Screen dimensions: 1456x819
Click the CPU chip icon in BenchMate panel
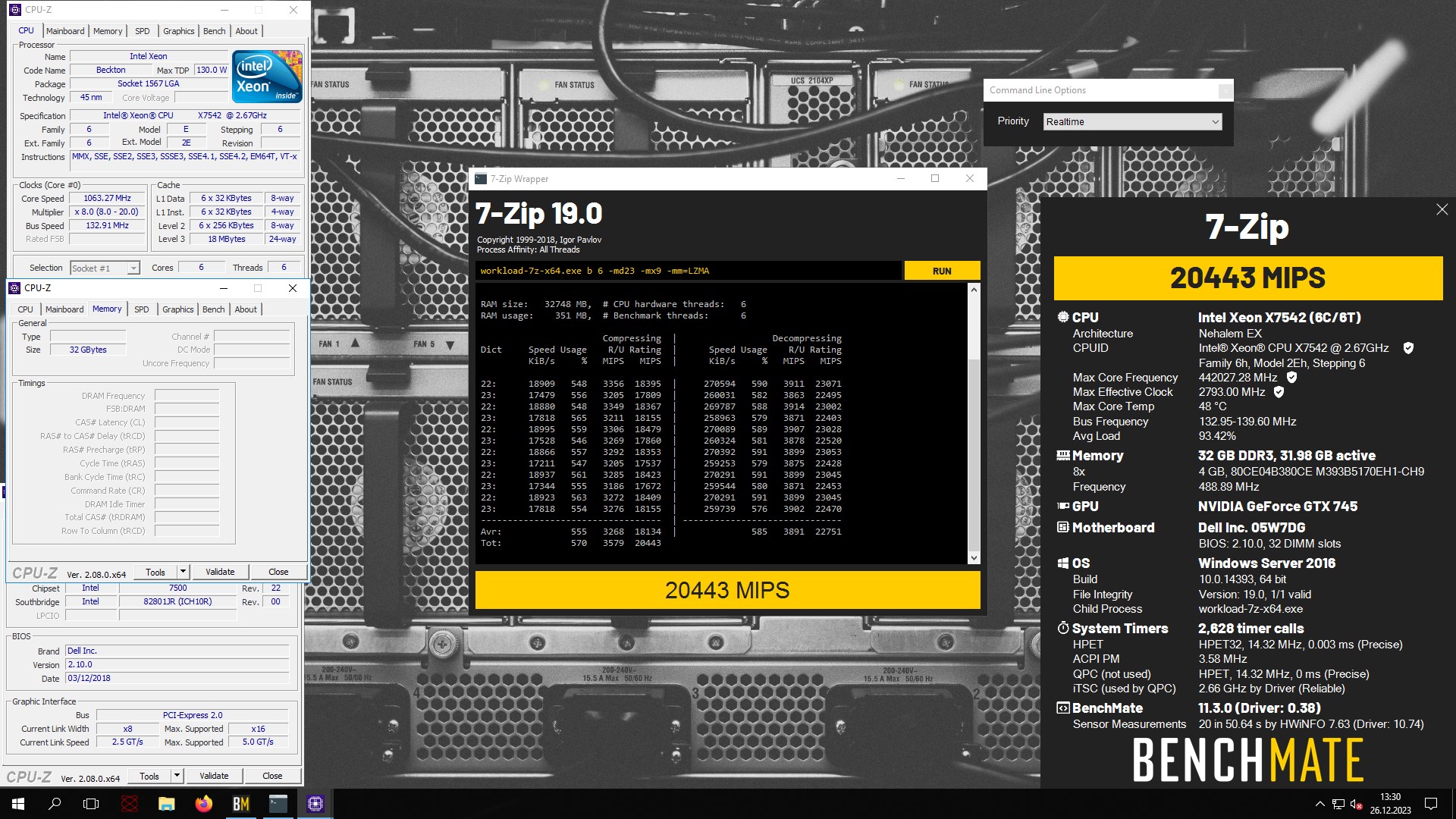[1063, 317]
